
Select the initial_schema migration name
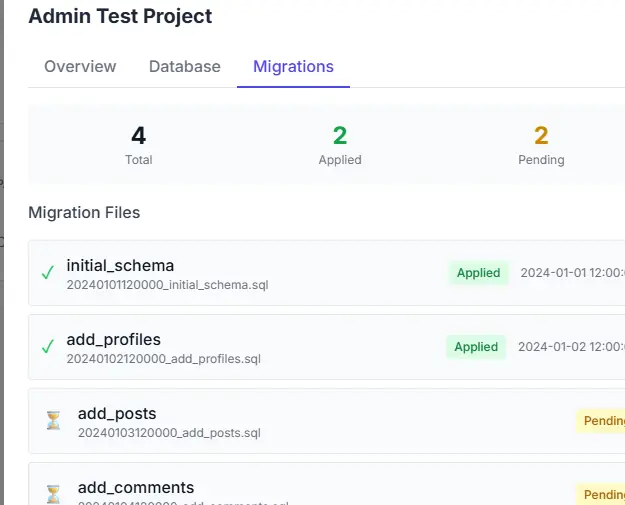pyautogui.click(x=120, y=265)
